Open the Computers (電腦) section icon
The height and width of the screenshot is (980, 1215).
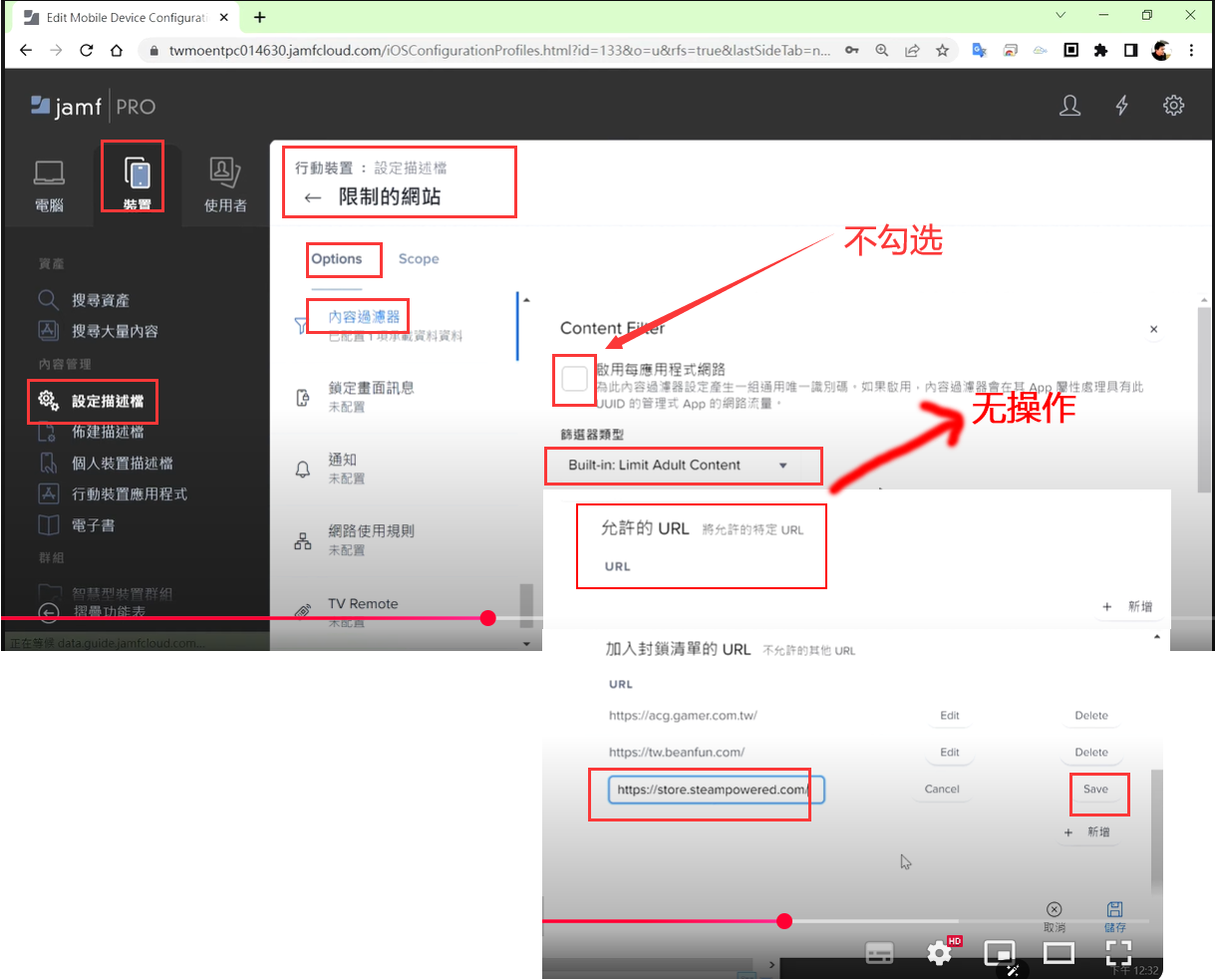(49, 173)
